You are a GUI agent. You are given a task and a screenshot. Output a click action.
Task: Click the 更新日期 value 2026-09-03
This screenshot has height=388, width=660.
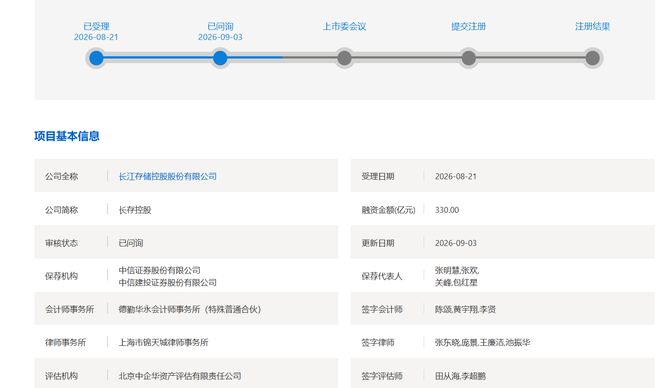point(456,243)
